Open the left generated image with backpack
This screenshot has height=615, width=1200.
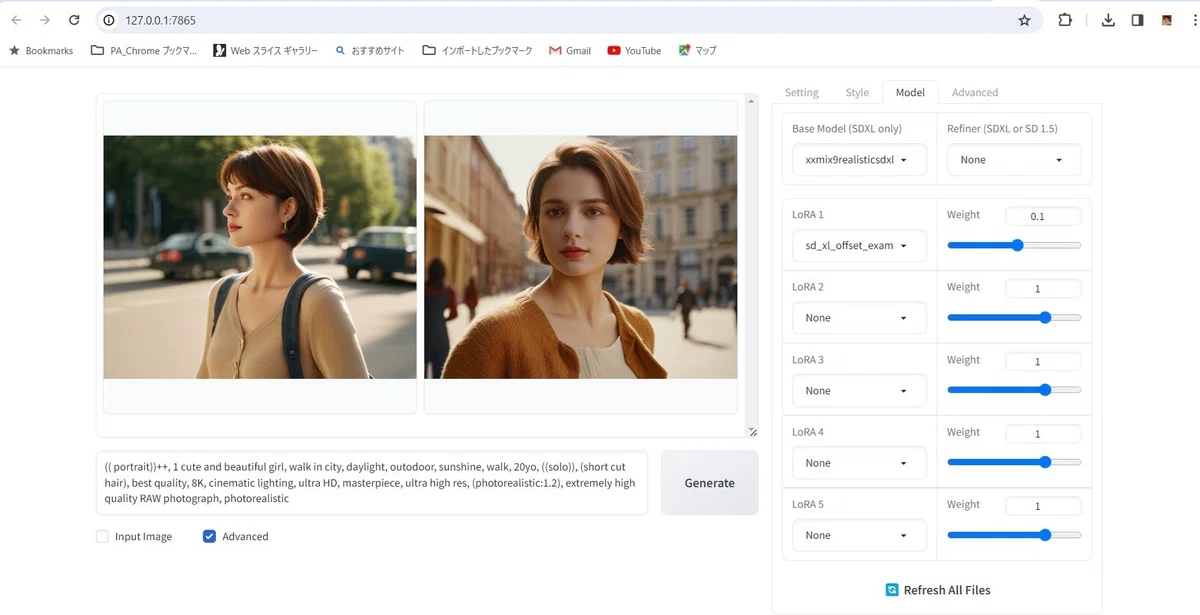tap(260, 257)
